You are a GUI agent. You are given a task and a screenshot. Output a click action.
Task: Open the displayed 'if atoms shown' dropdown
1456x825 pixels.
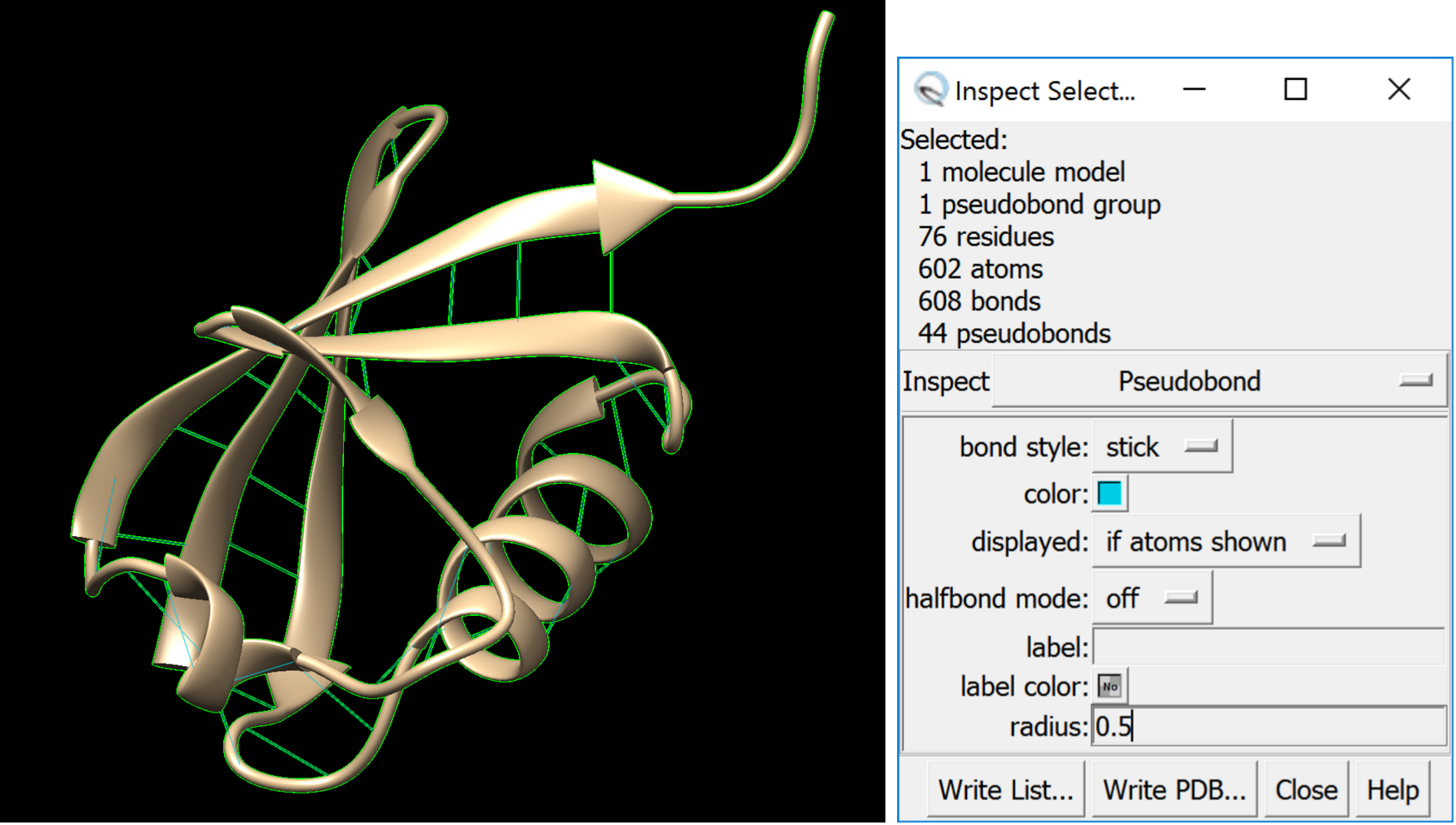(1225, 542)
